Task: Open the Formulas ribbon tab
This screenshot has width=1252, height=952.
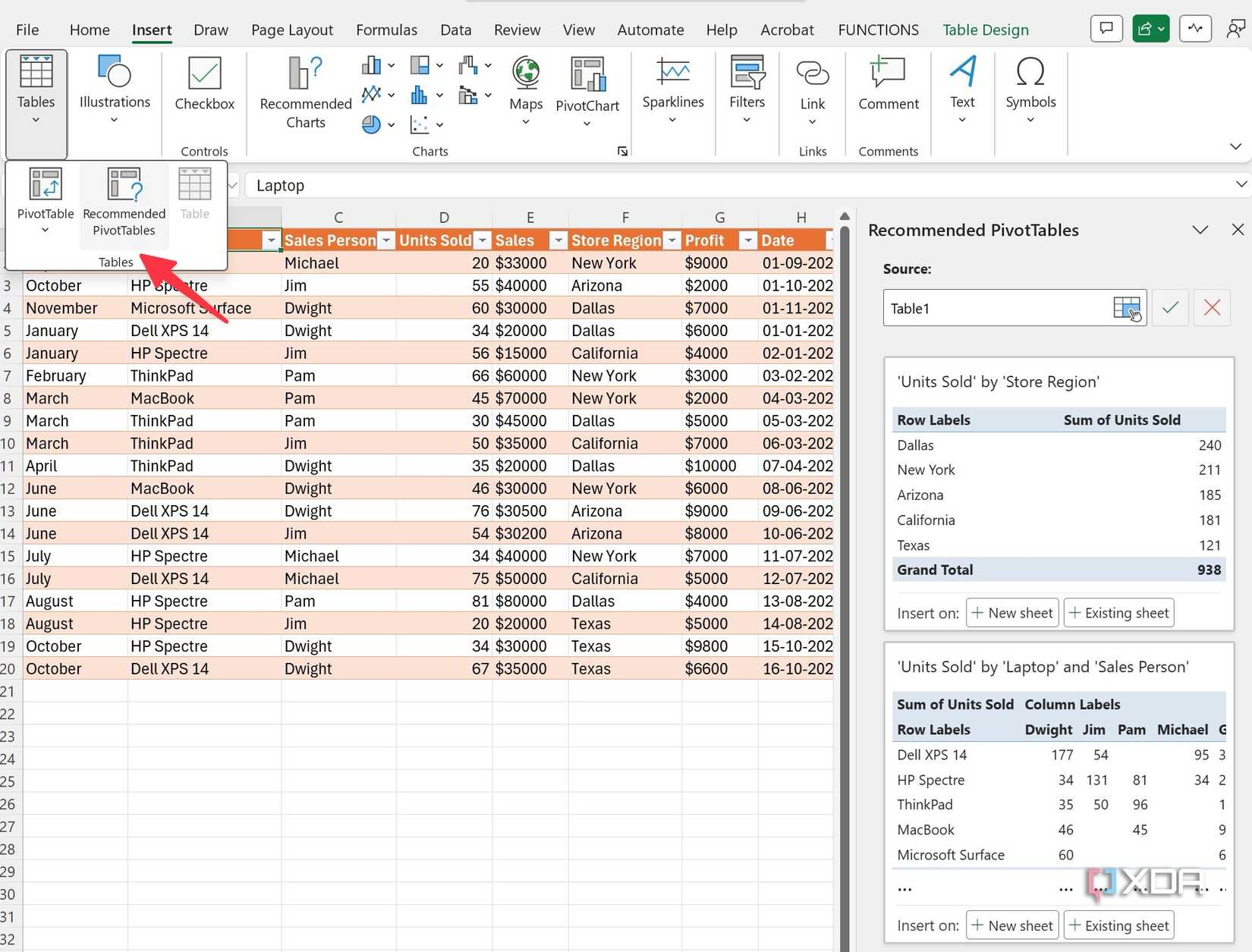Action: coord(386,30)
